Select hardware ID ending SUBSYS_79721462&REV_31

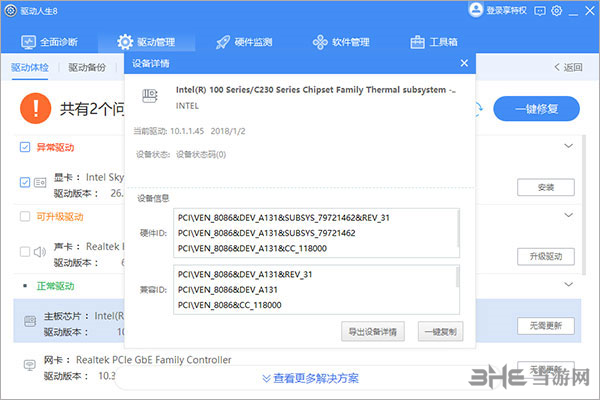pyautogui.click(x=284, y=218)
